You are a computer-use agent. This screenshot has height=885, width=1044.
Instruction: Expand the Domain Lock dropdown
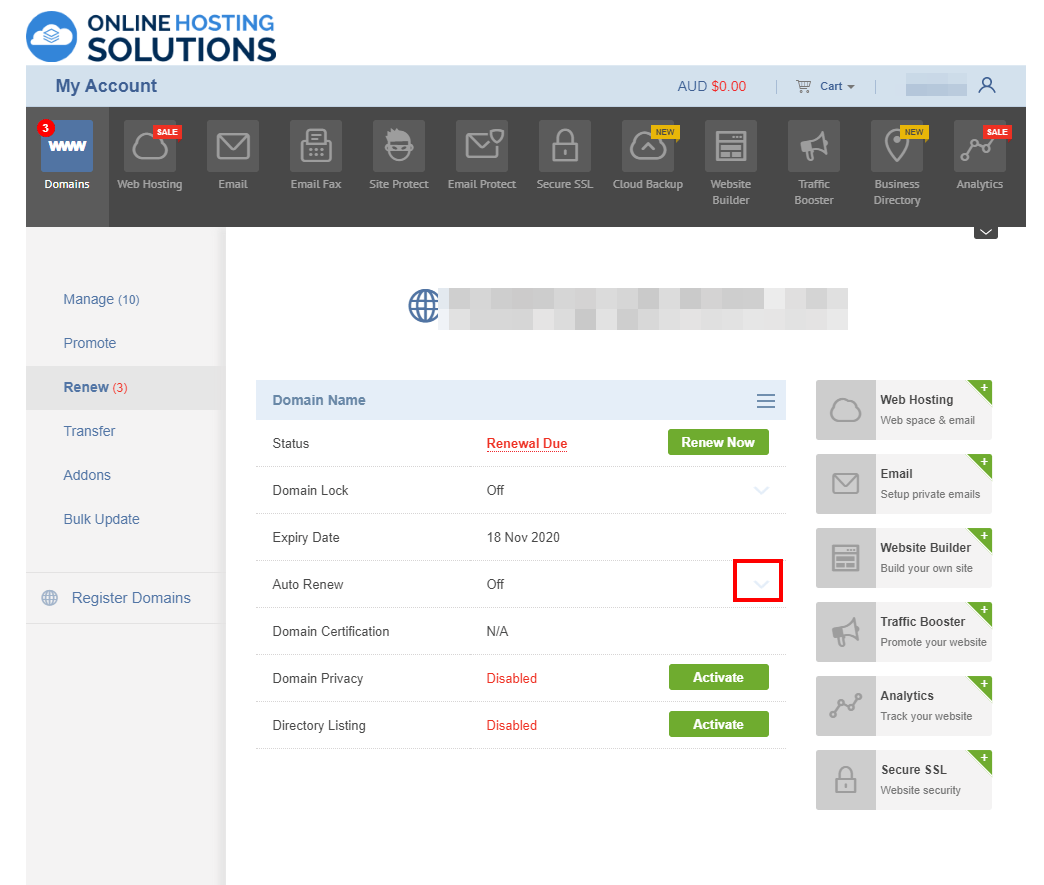pos(761,490)
